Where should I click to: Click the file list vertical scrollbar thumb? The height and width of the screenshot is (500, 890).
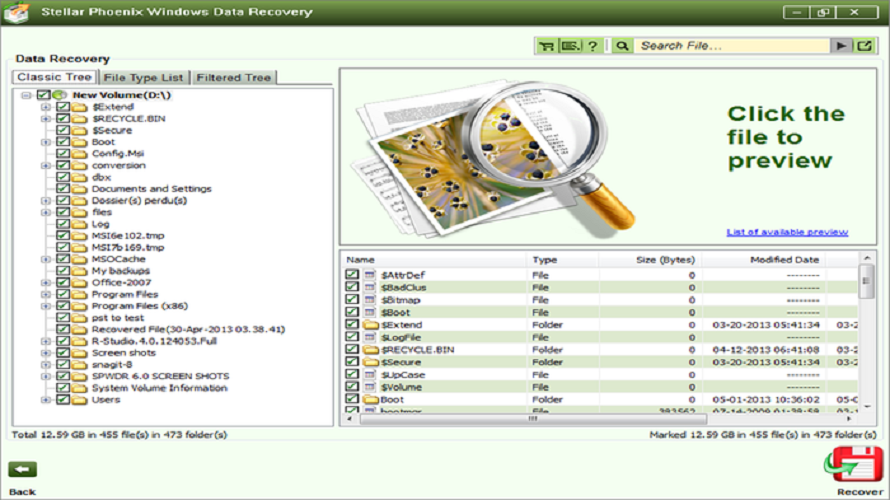(866, 280)
